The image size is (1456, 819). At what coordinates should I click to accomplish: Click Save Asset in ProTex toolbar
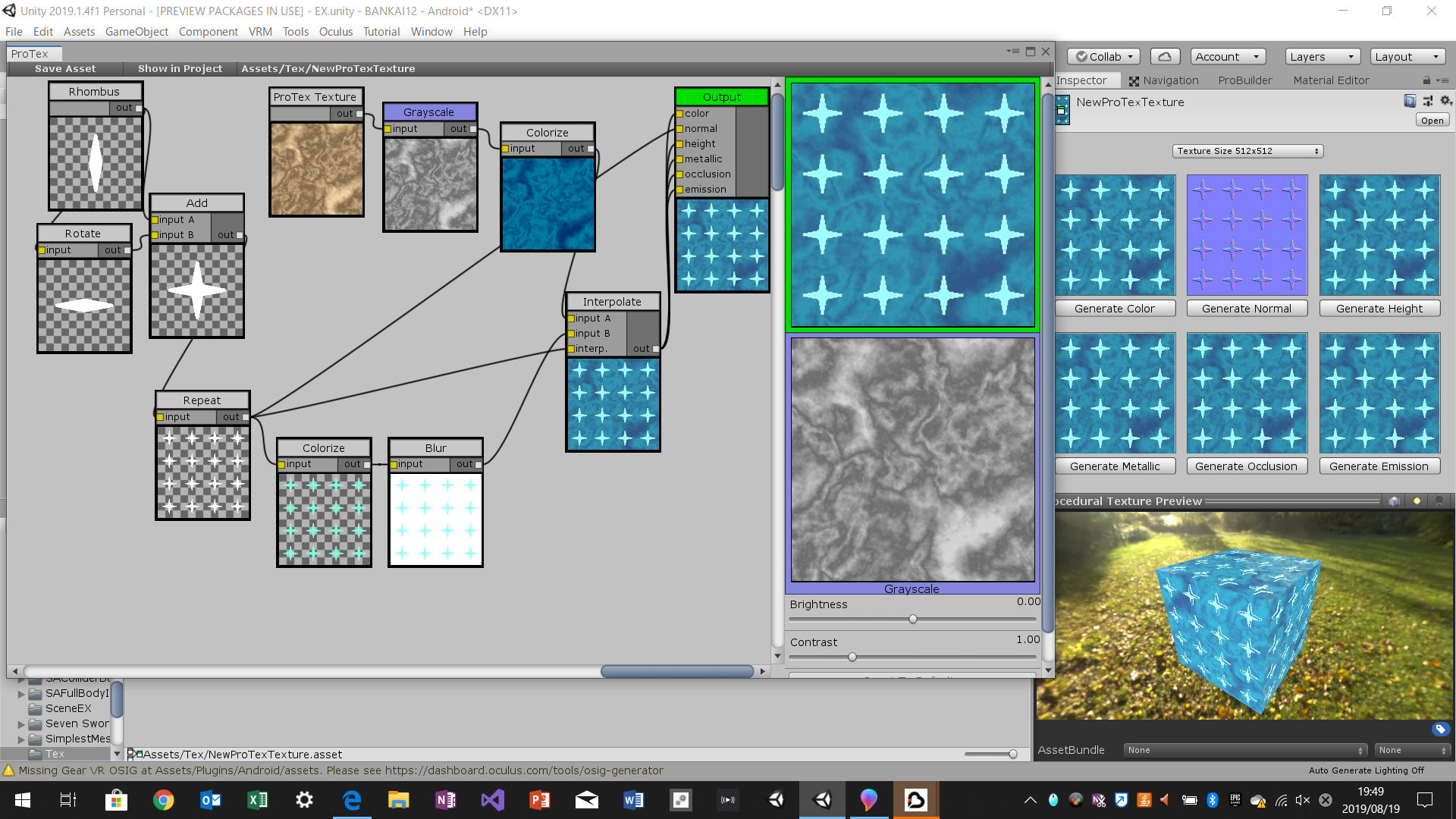(x=65, y=68)
